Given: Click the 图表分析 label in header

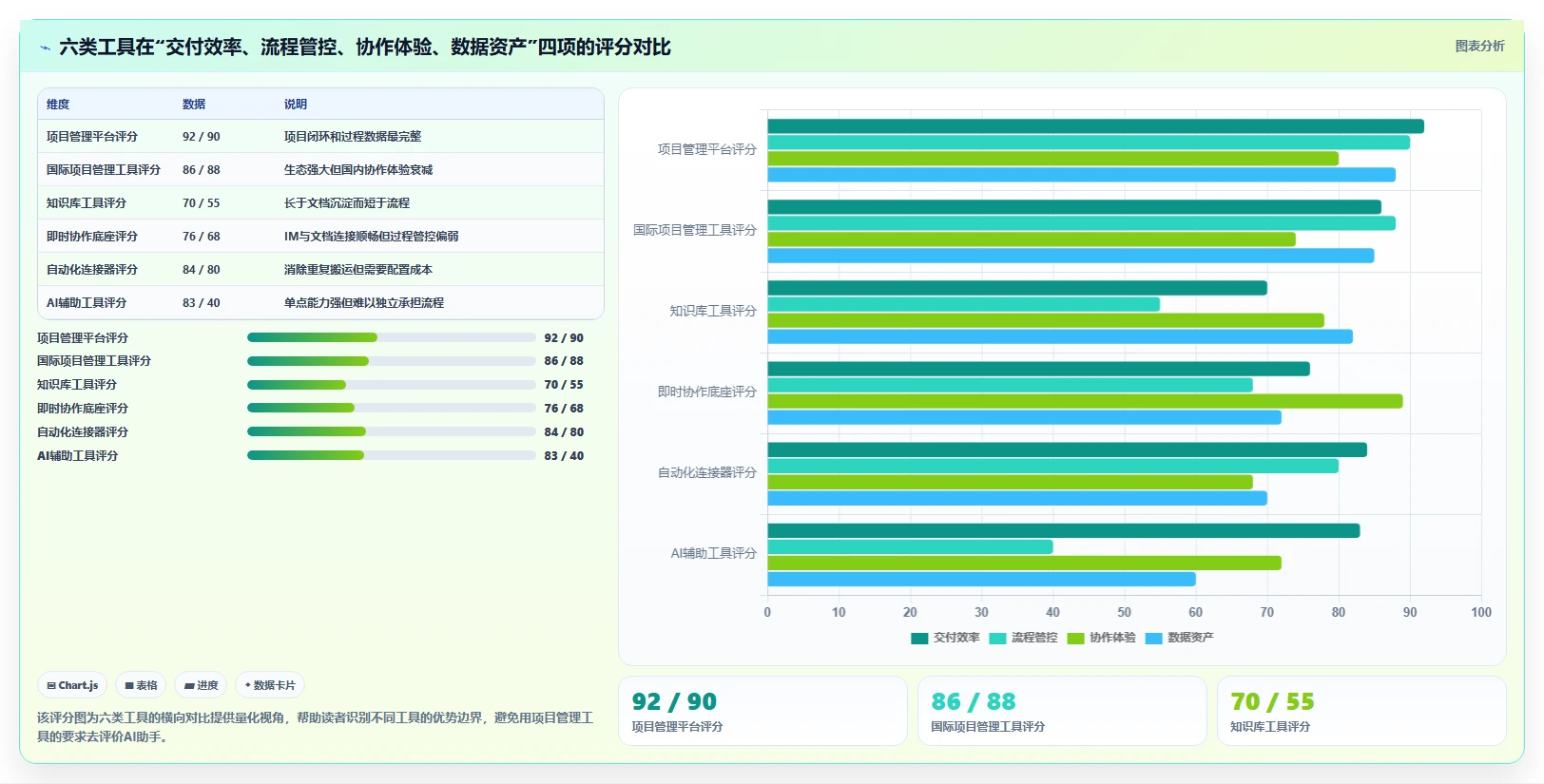Looking at the screenshot, I should click(1479, 46).
